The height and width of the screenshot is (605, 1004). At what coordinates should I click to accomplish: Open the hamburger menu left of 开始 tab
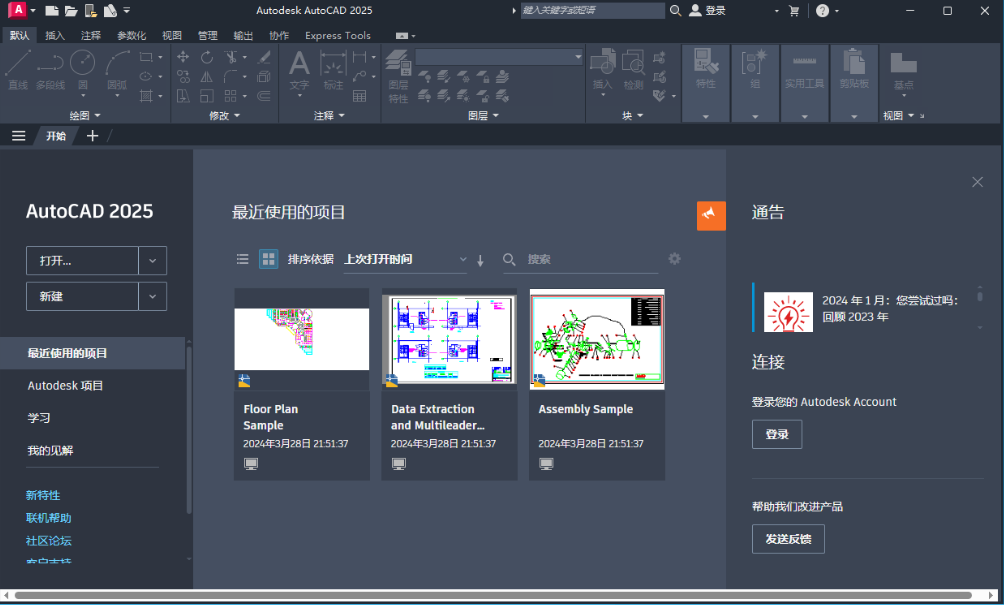[x=19, y=136]
